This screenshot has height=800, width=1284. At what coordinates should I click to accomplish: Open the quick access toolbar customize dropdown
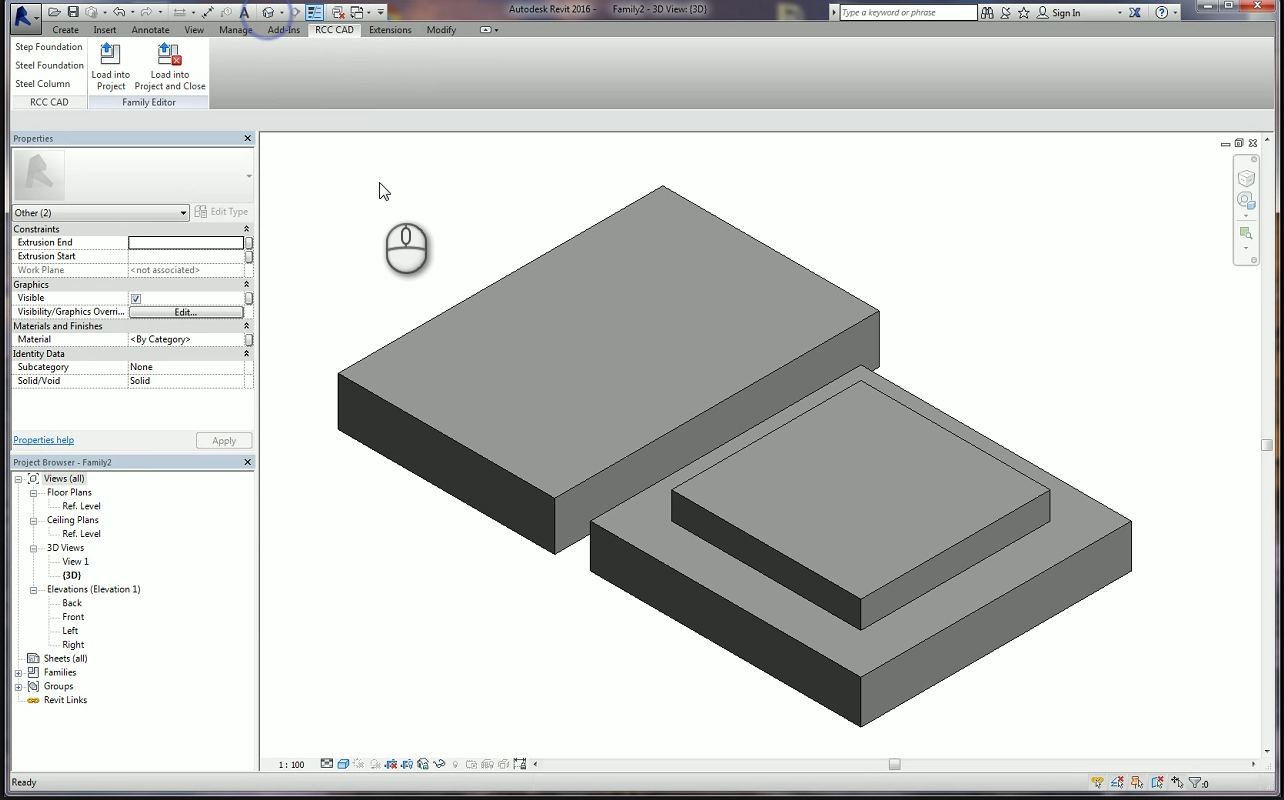pos(381,12)
